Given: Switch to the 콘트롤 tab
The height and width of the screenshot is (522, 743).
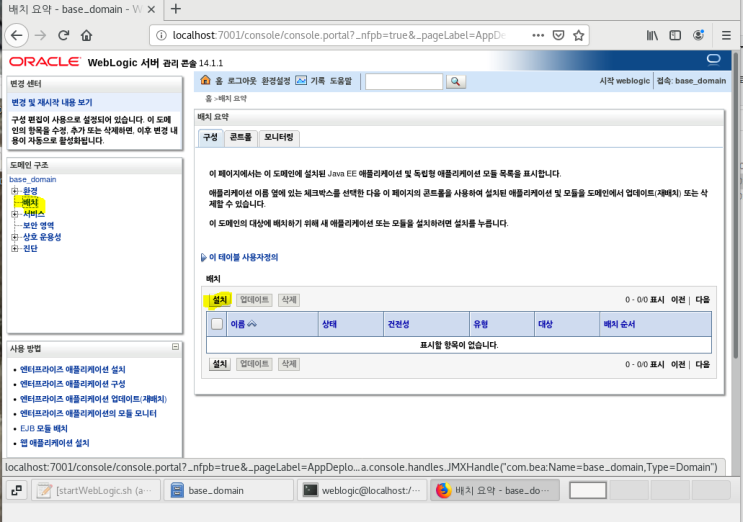Looking at the screenshot, I should tap(241, 137).
